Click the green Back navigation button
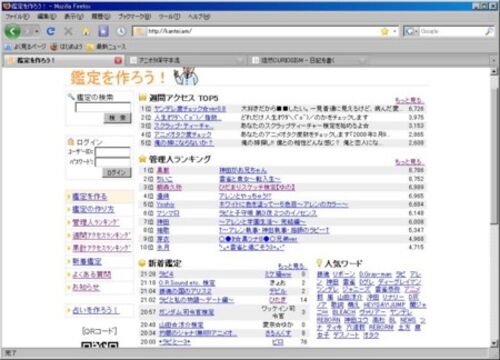The width and height of the screenshot is (500, 360). (x=12, y=32)
